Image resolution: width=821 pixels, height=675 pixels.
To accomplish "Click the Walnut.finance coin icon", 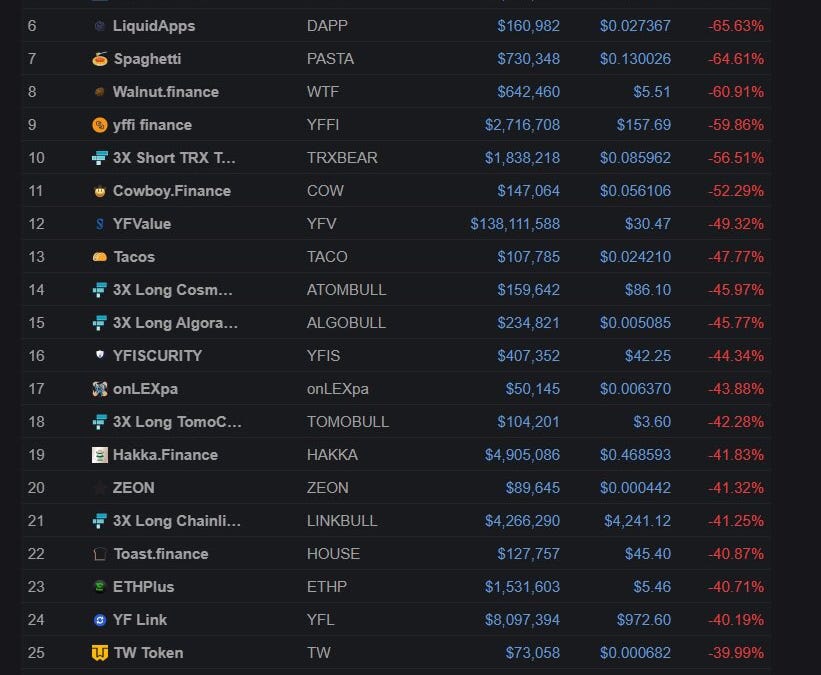I will click(x=99, y=92).
